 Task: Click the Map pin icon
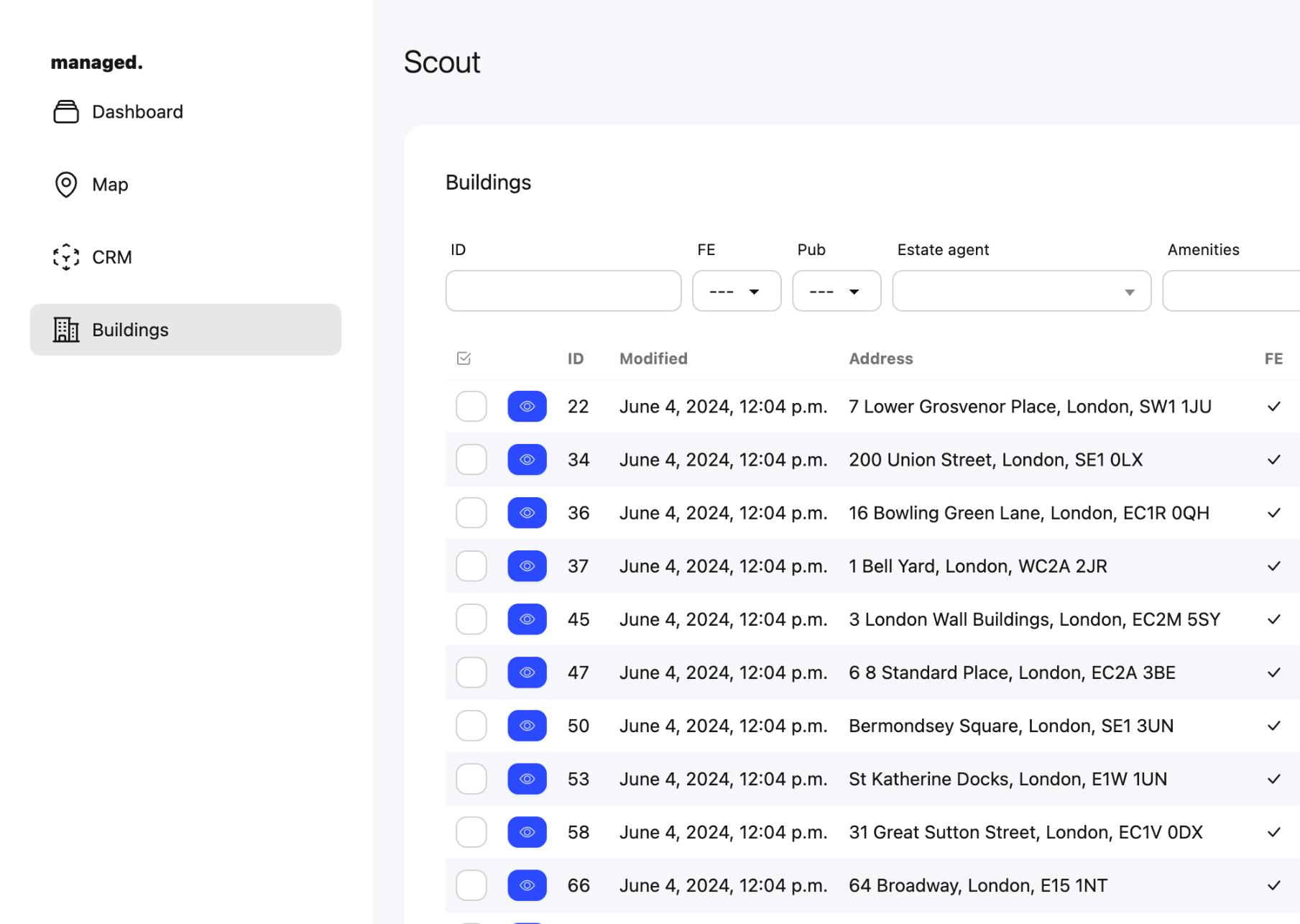(x=66, y=185)
